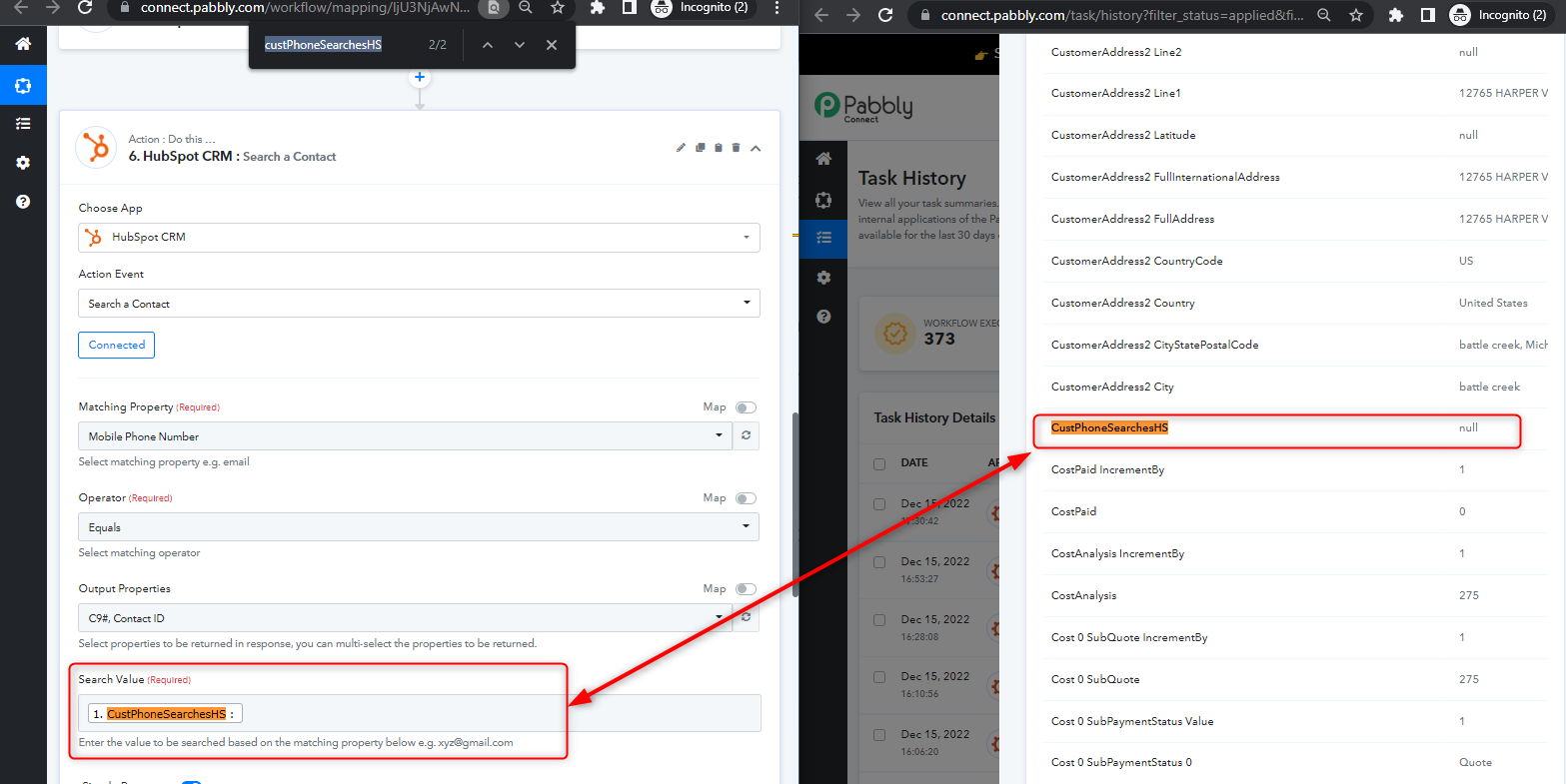This screenshot has height=784, width=1566.
Task: Check task row Dec 15, 2022 16:53:27
Action: tap(879, 562)
